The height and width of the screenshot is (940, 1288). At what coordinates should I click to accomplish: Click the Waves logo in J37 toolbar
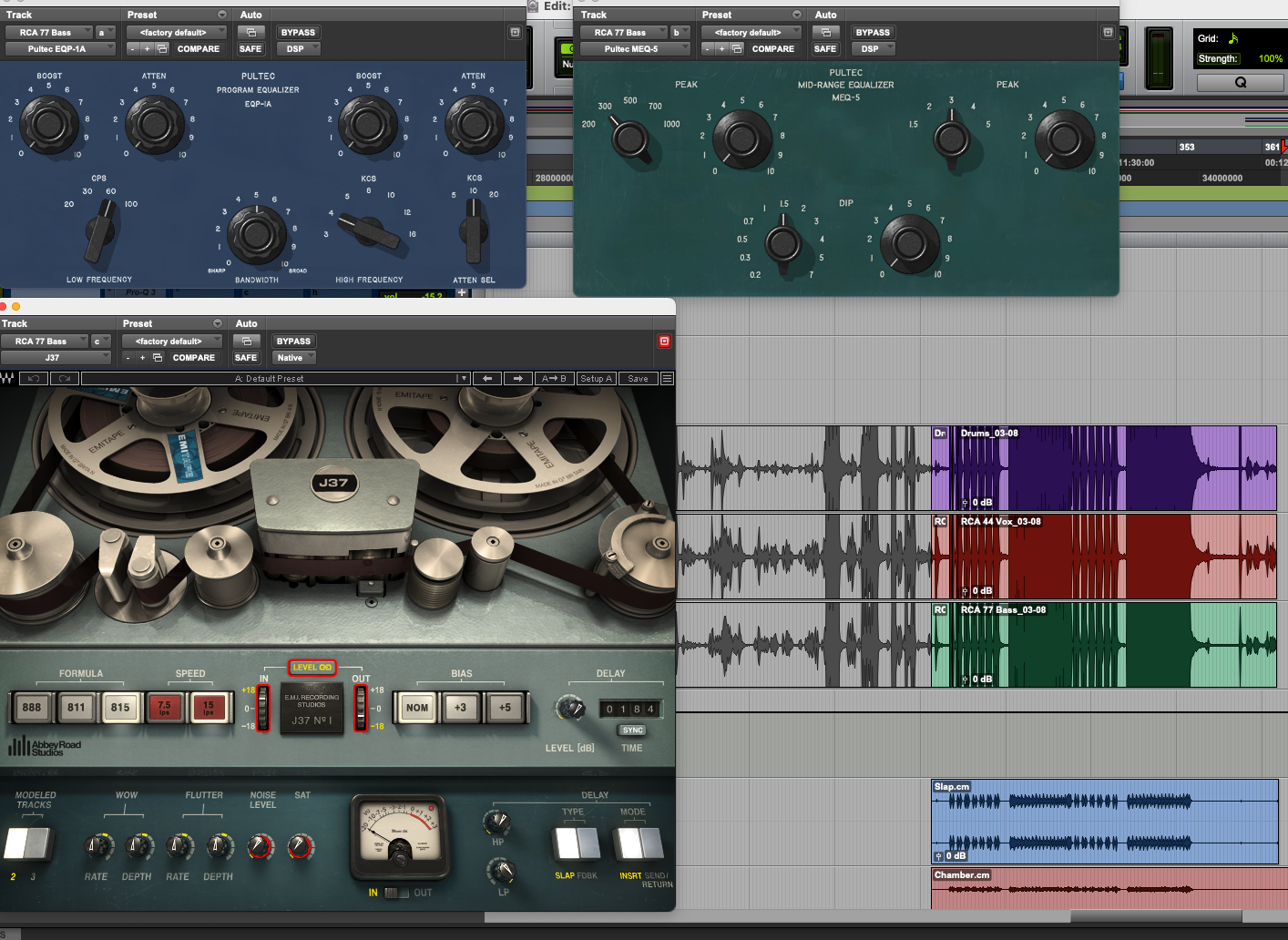coord(7,378)
